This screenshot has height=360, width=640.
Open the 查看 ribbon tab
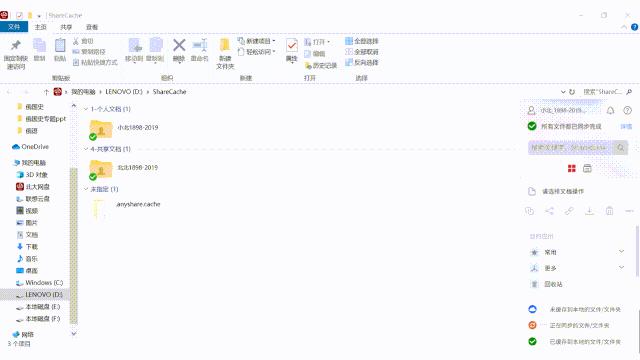(x=92, y=27)
